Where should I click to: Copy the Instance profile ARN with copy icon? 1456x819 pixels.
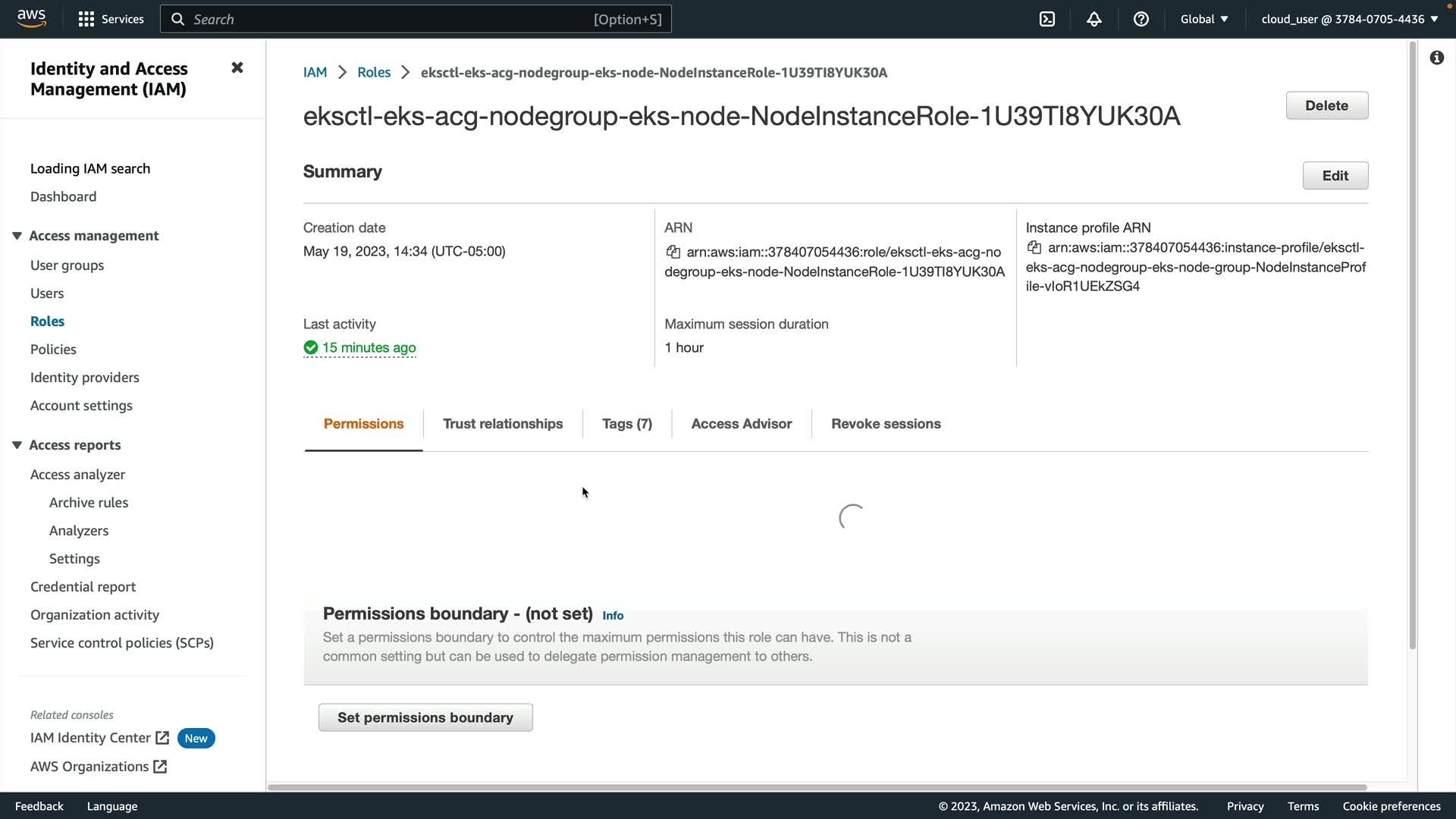pyautogui.click(x=1034, y=247)
